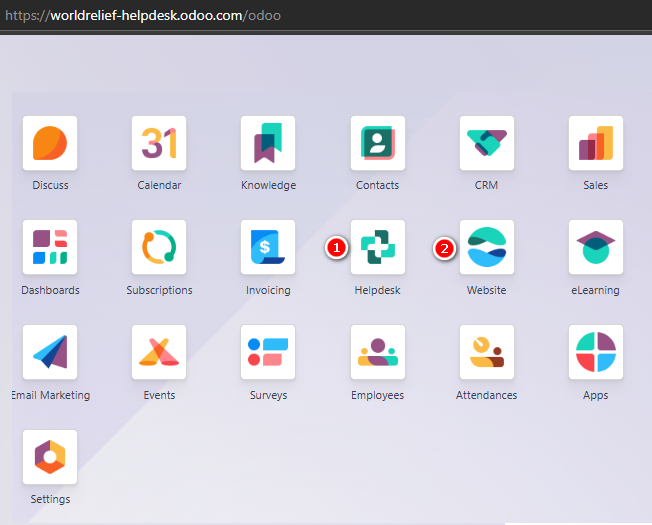This screenshot has width=652, height=525.
Task: Click the Events label text
Action: point(159,395)
